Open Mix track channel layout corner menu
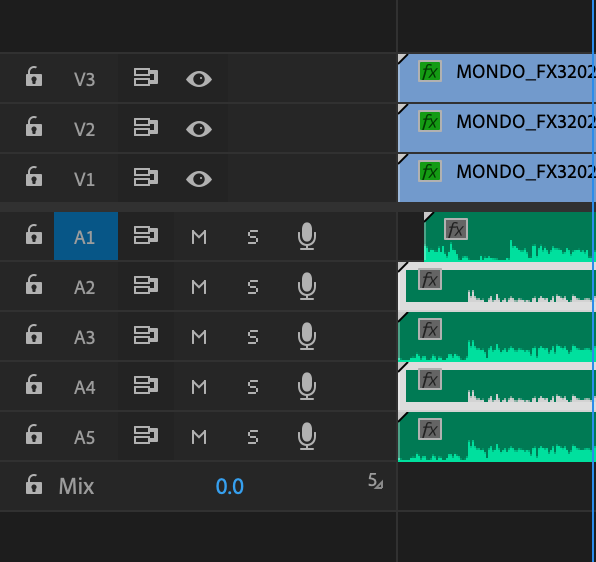This screenshot has height=562, width=596. (376, 481)
